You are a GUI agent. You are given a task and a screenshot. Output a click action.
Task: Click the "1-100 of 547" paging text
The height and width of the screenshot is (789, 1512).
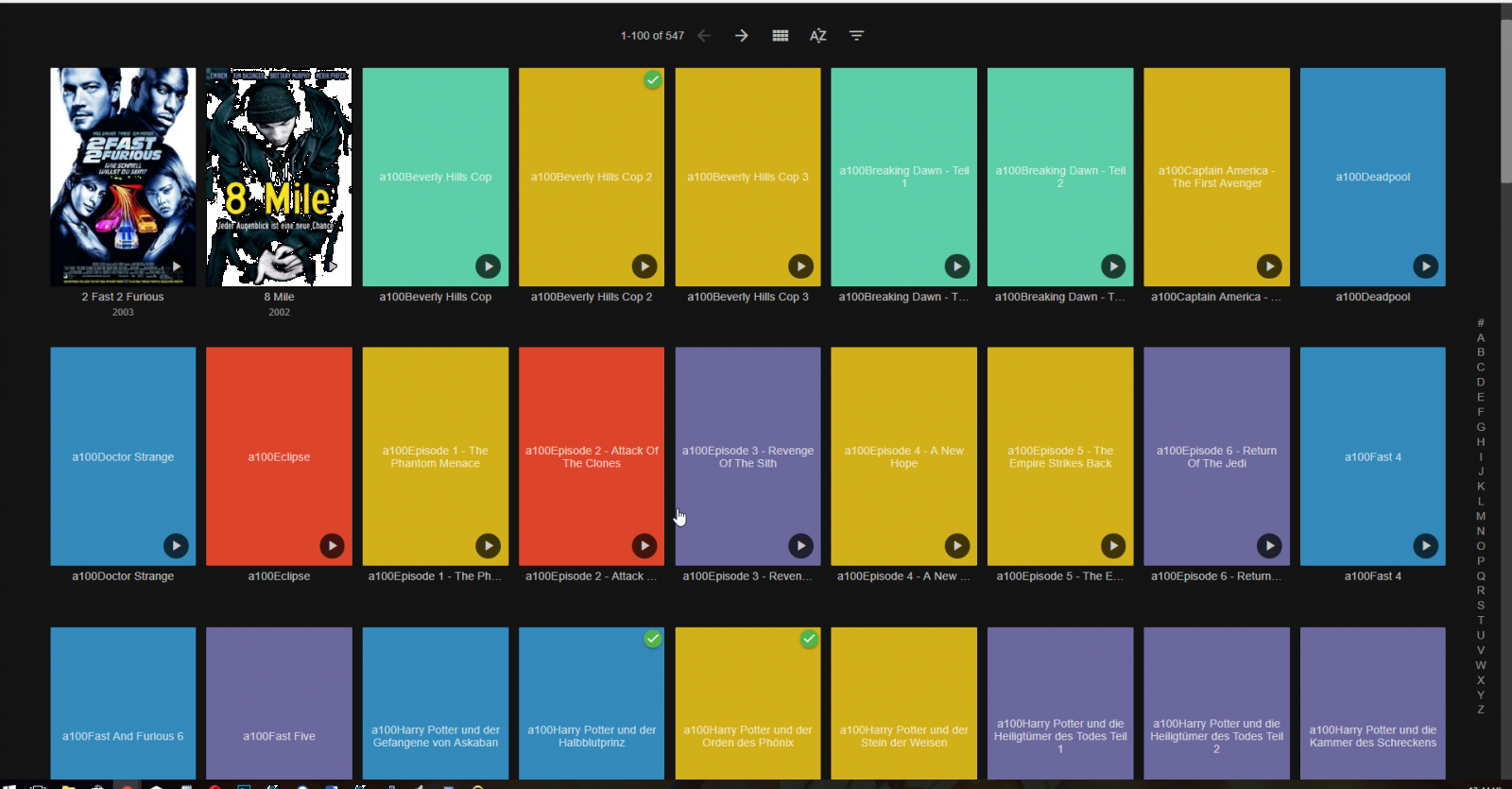(x=652, y=36)
